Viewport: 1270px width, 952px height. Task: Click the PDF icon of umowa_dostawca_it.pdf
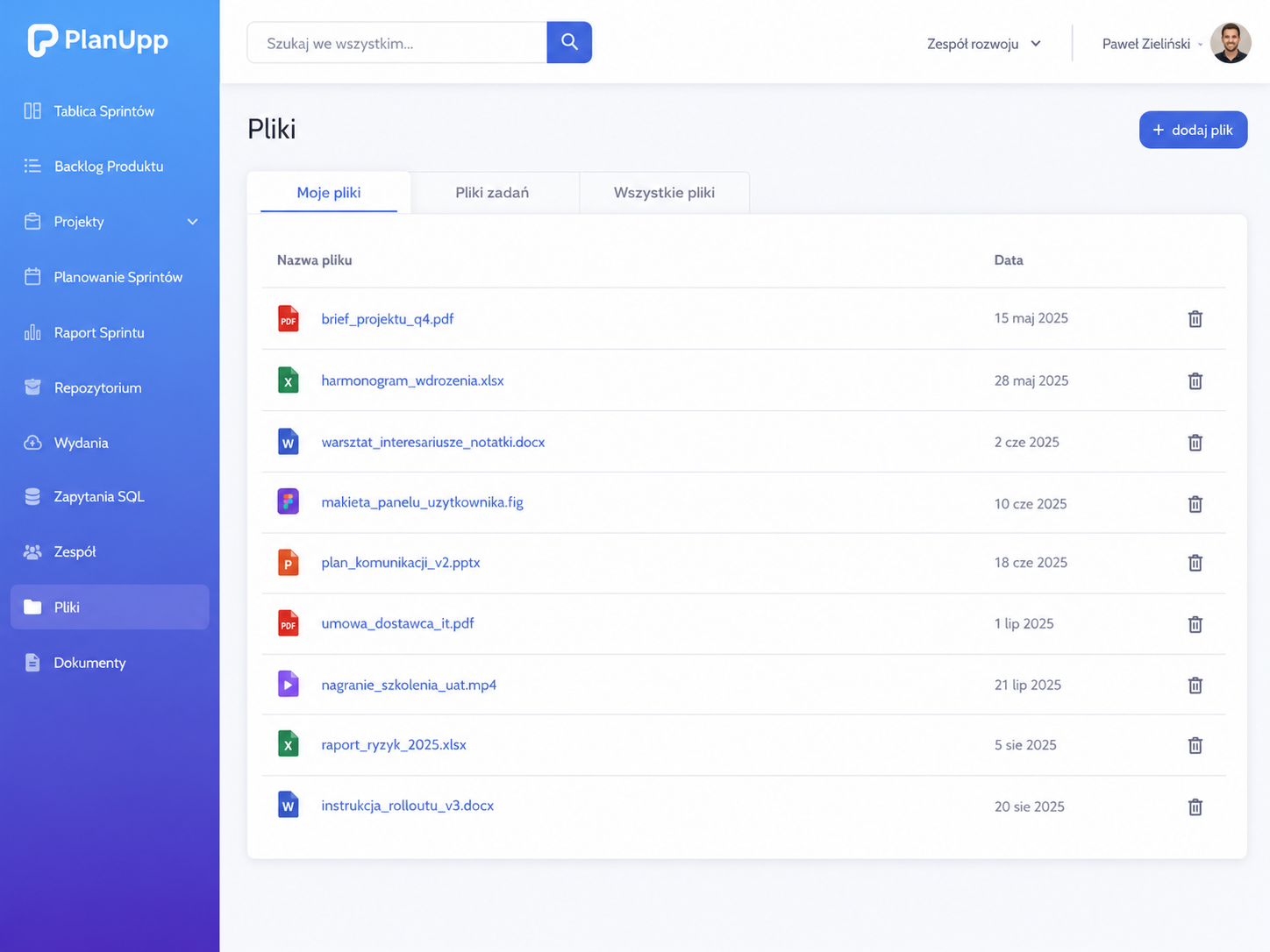288,622
